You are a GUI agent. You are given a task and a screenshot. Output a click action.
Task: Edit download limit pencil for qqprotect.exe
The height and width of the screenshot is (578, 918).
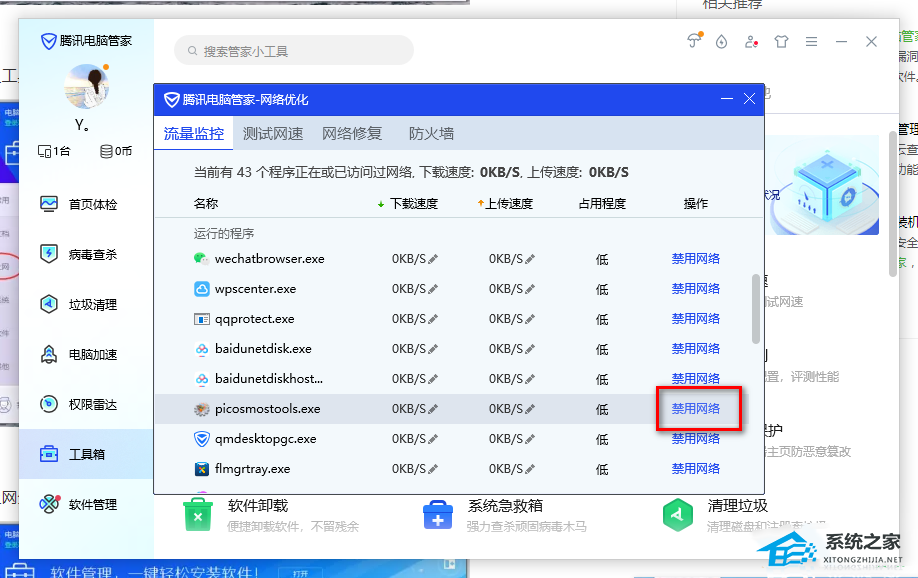tap(433, 319)
